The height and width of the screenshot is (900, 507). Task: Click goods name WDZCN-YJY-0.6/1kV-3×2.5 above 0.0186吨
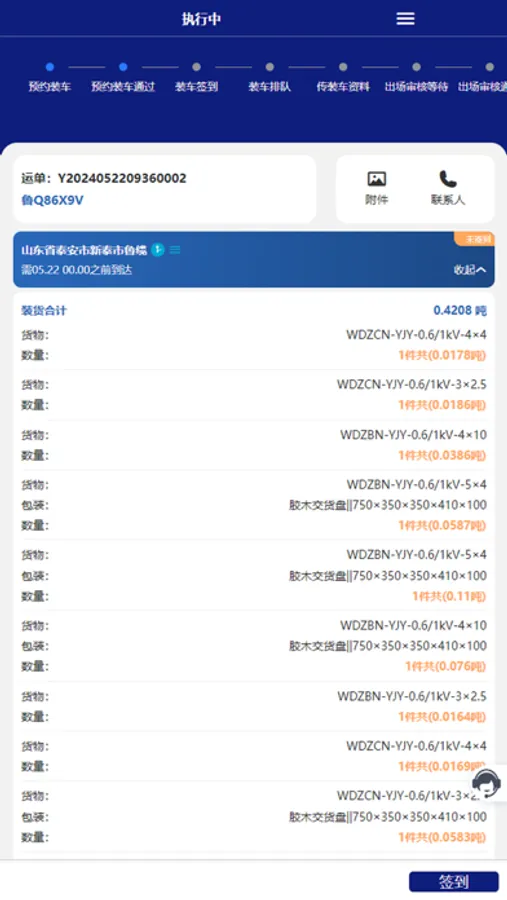pos(412,385)
